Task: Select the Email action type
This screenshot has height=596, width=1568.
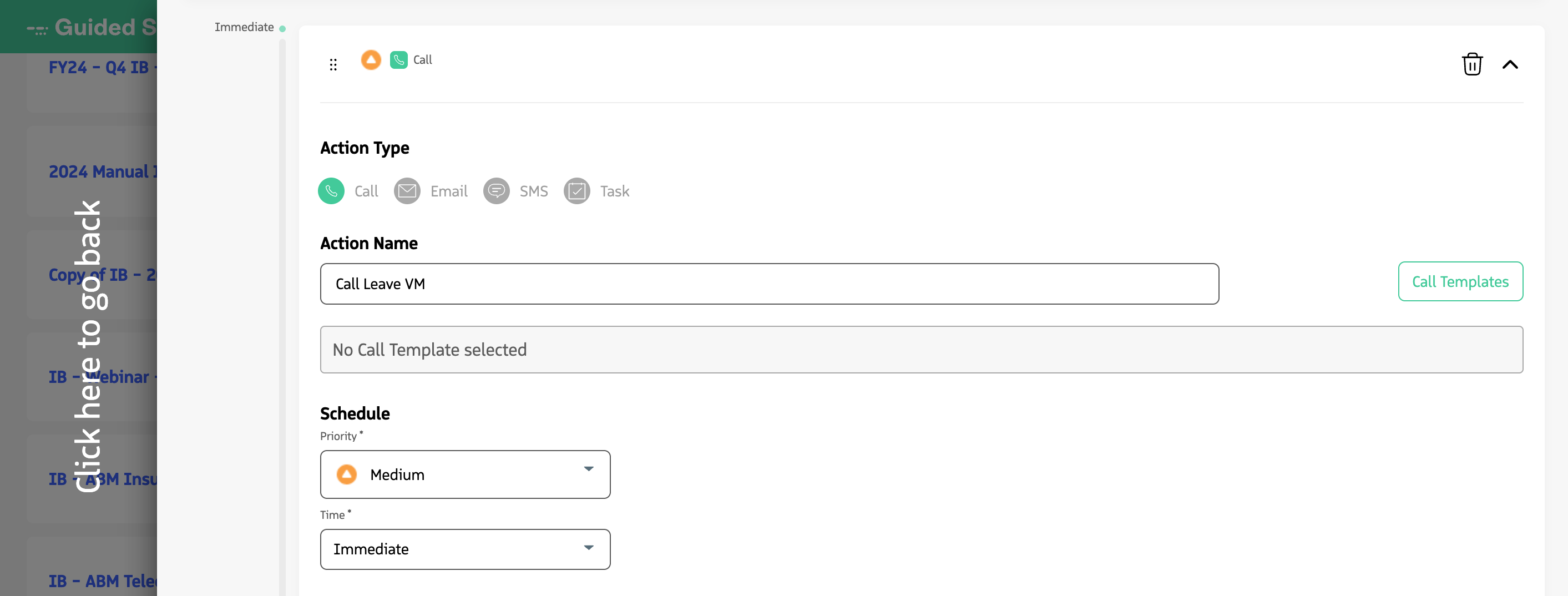Action: (407, 190)
